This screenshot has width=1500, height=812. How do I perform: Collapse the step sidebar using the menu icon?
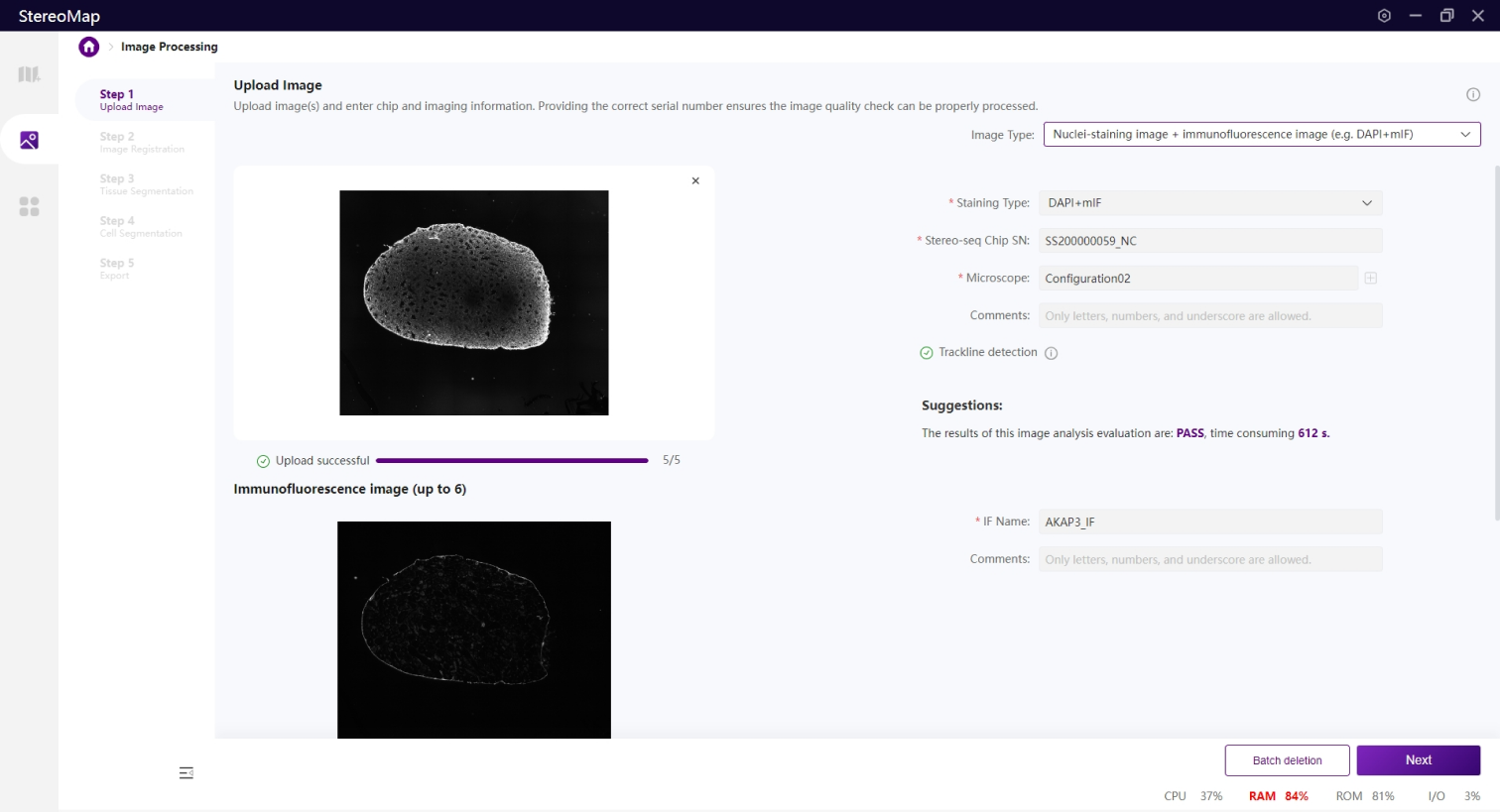(x=186, y=772)
